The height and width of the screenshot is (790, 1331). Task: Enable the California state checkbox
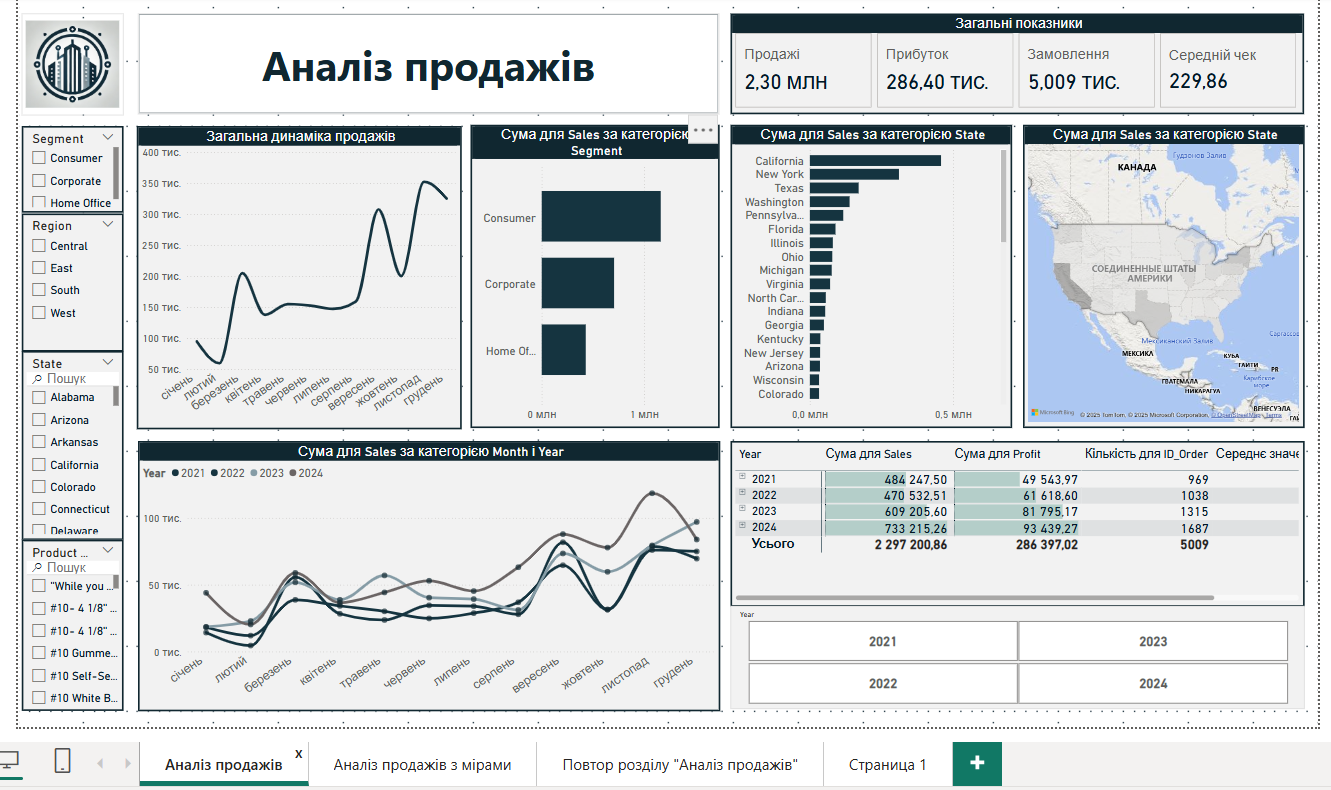click(39, 465)
